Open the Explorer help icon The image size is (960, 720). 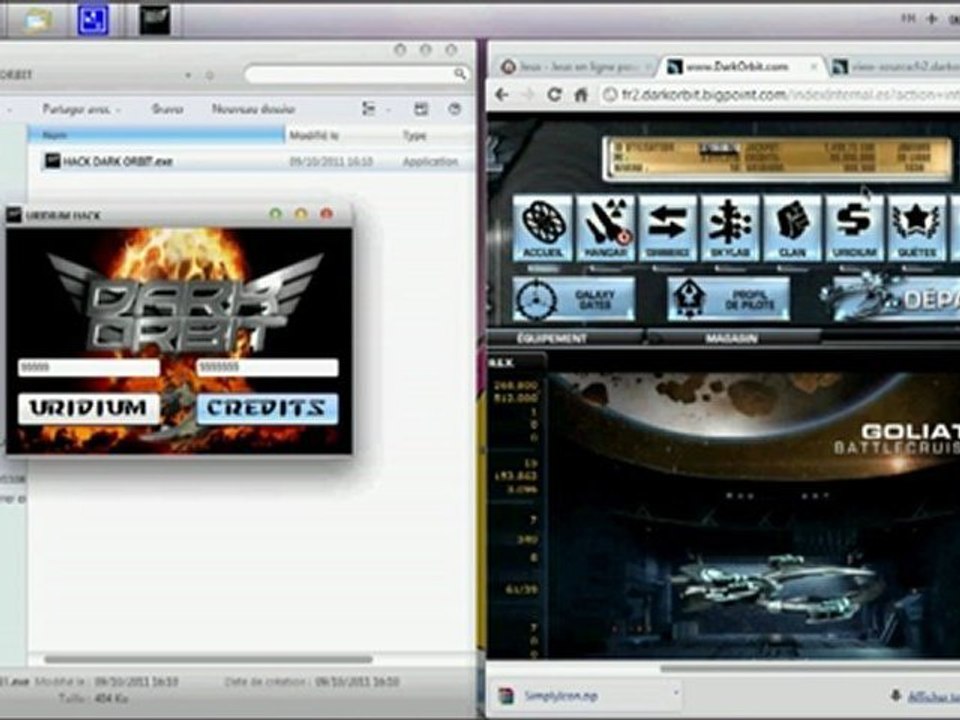[454, 109]
